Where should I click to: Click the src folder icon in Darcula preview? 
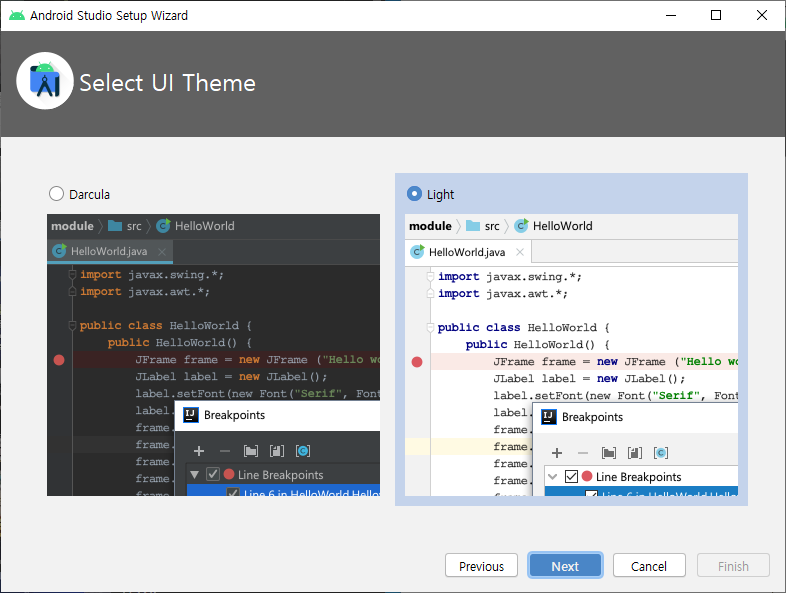pos(115,226)
